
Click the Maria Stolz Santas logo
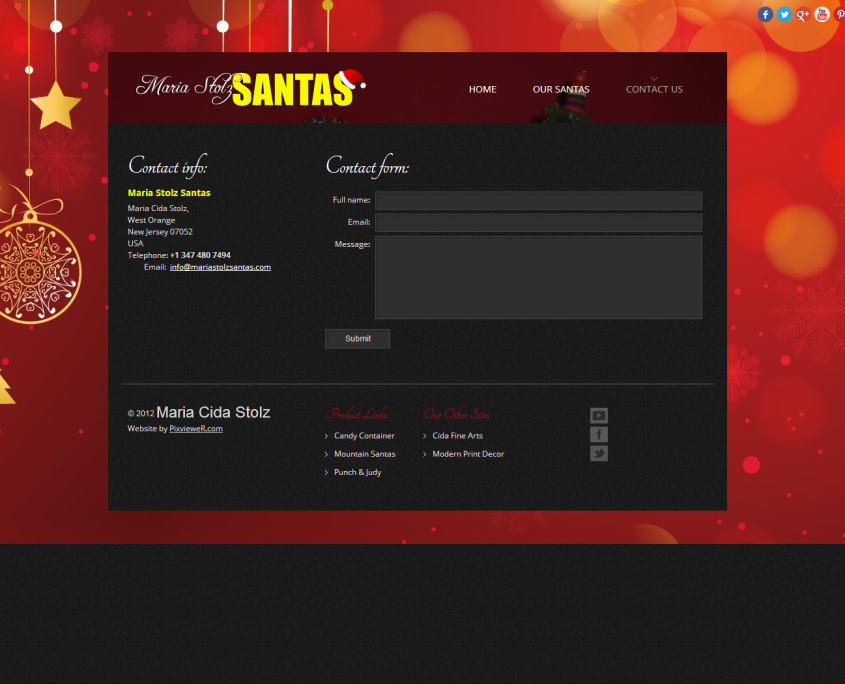point(250,88)
